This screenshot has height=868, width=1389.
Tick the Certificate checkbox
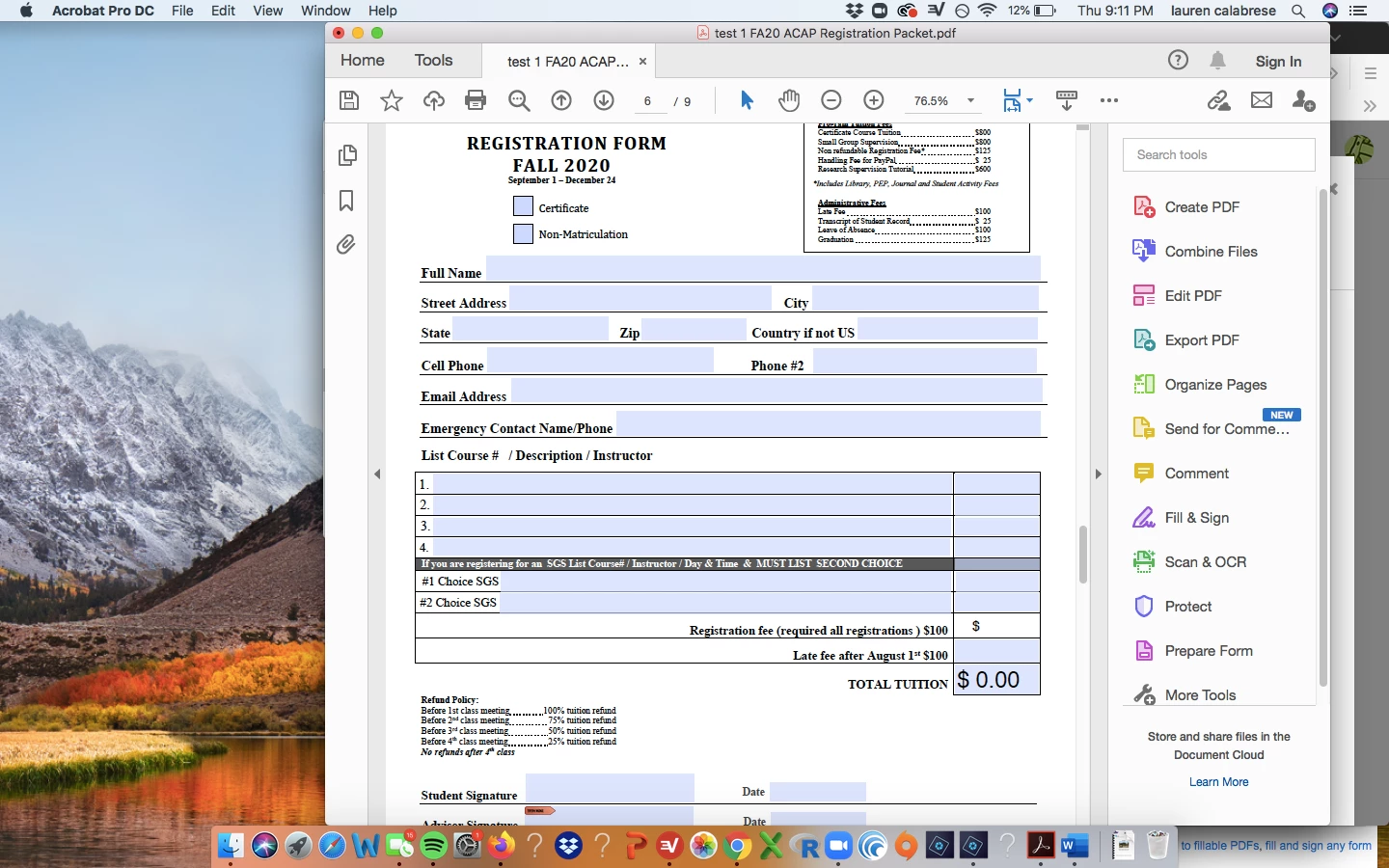pyautogui.click(x=523, y=206)
